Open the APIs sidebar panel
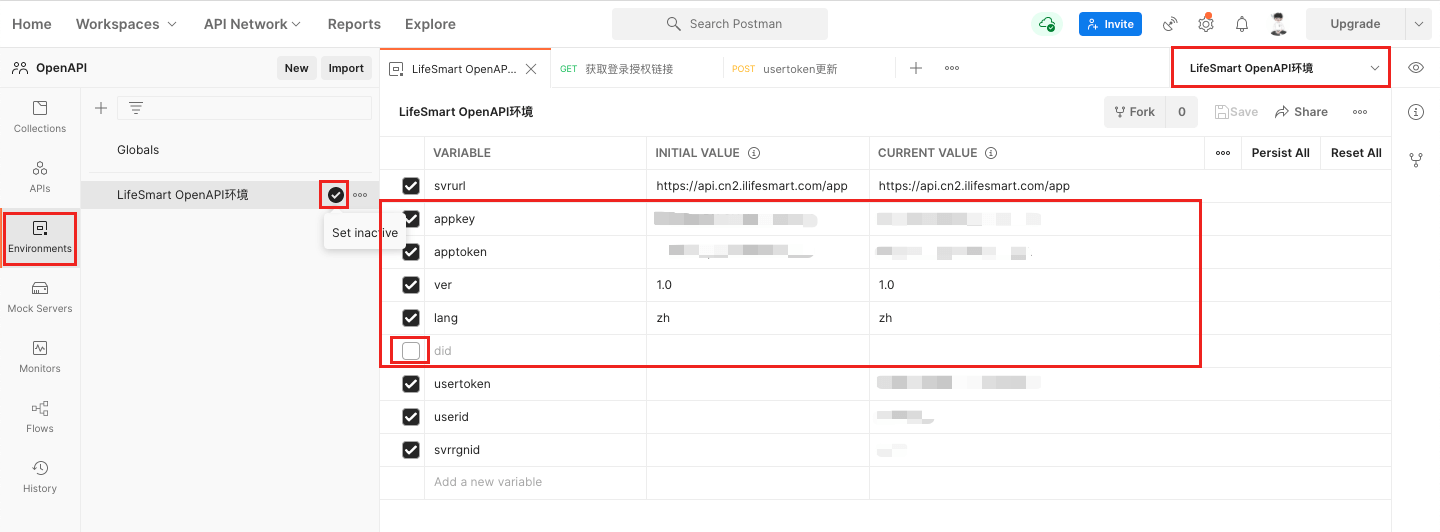 coord(40,176)
